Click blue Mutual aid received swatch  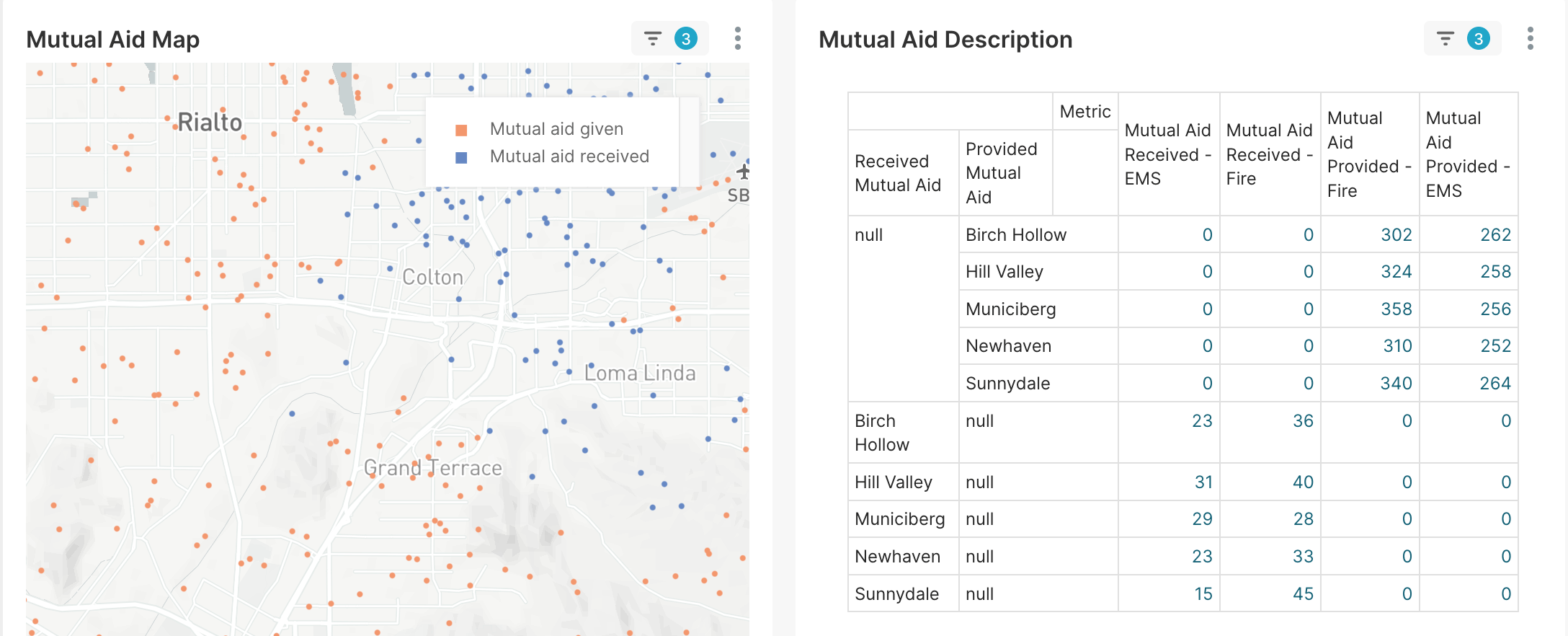pos(461,158)
